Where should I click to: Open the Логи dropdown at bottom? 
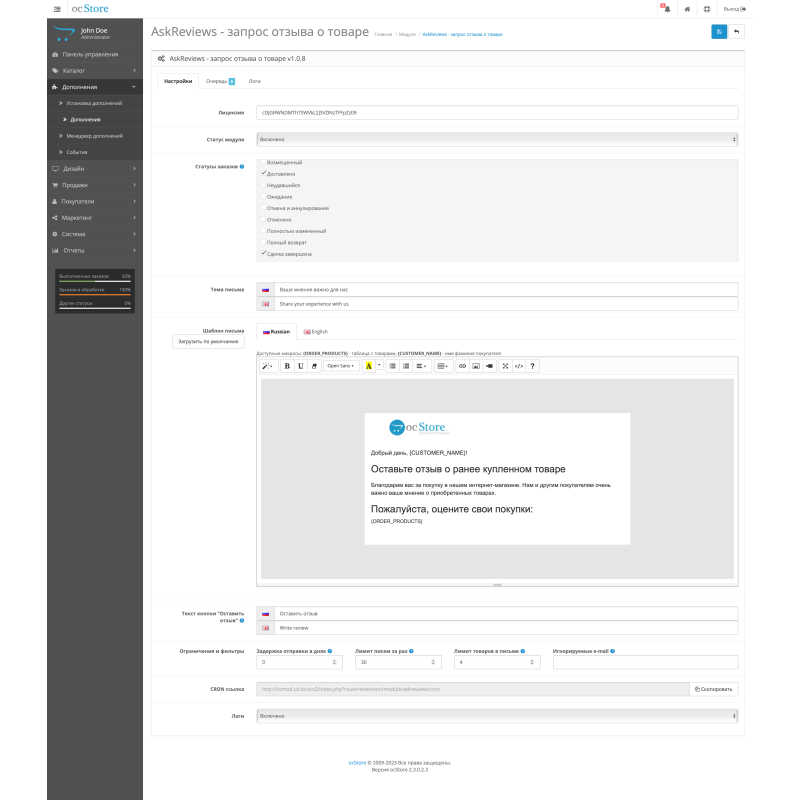tap(497, 716)
